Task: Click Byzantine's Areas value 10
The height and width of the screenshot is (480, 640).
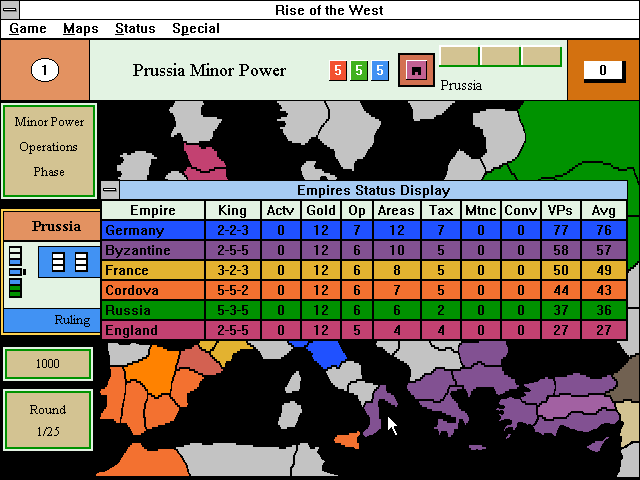Action: point(396,250)
